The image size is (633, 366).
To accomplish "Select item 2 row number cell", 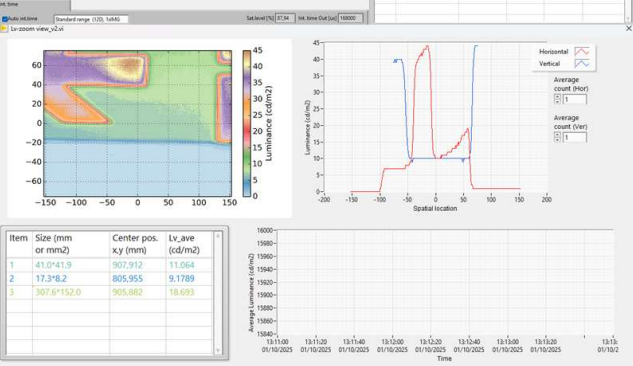I will 19,279.
